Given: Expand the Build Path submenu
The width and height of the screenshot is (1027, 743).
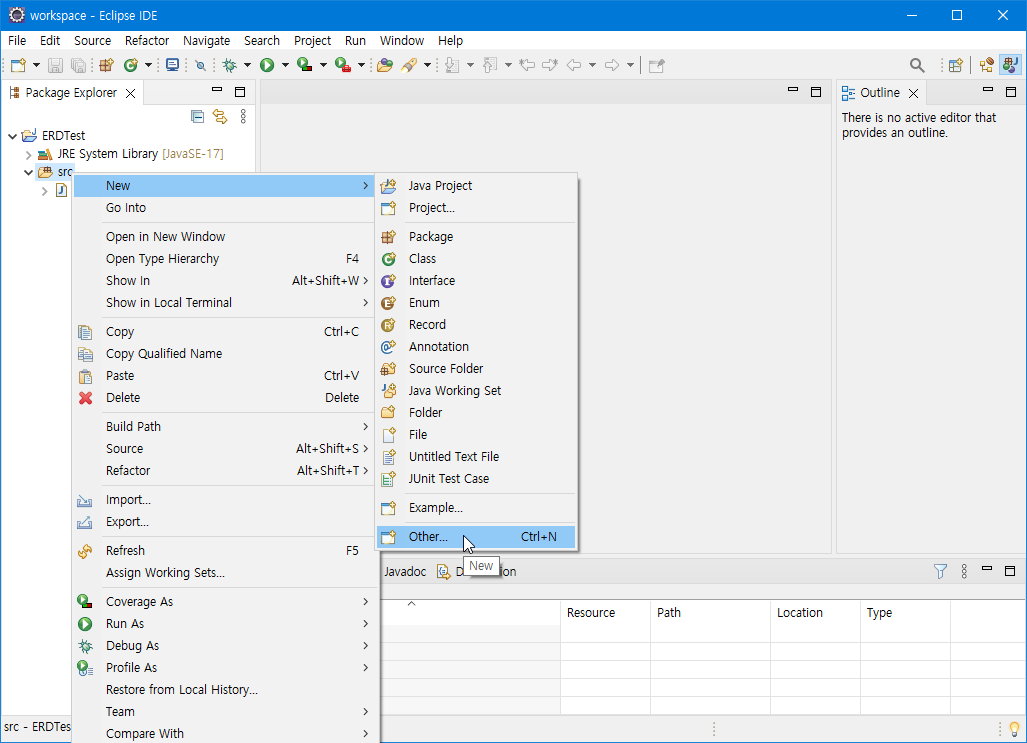Looking at the screenshot, I should pos(223,427).
